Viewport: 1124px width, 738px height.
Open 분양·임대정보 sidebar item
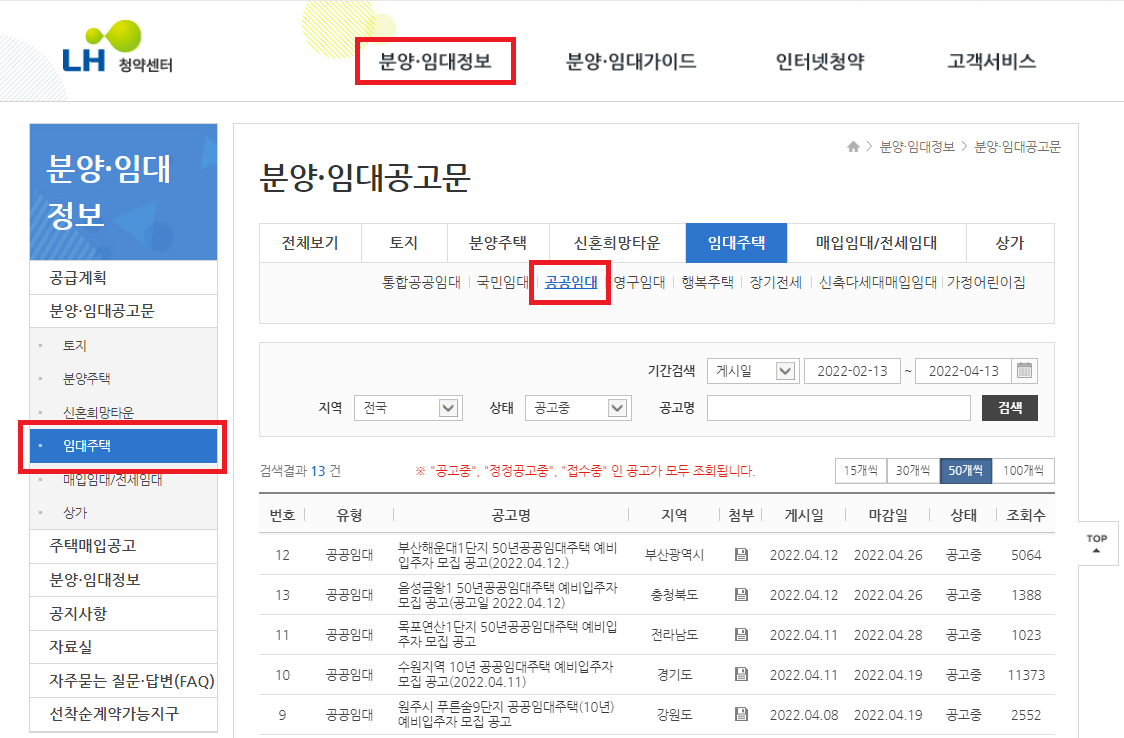[123, 580]
